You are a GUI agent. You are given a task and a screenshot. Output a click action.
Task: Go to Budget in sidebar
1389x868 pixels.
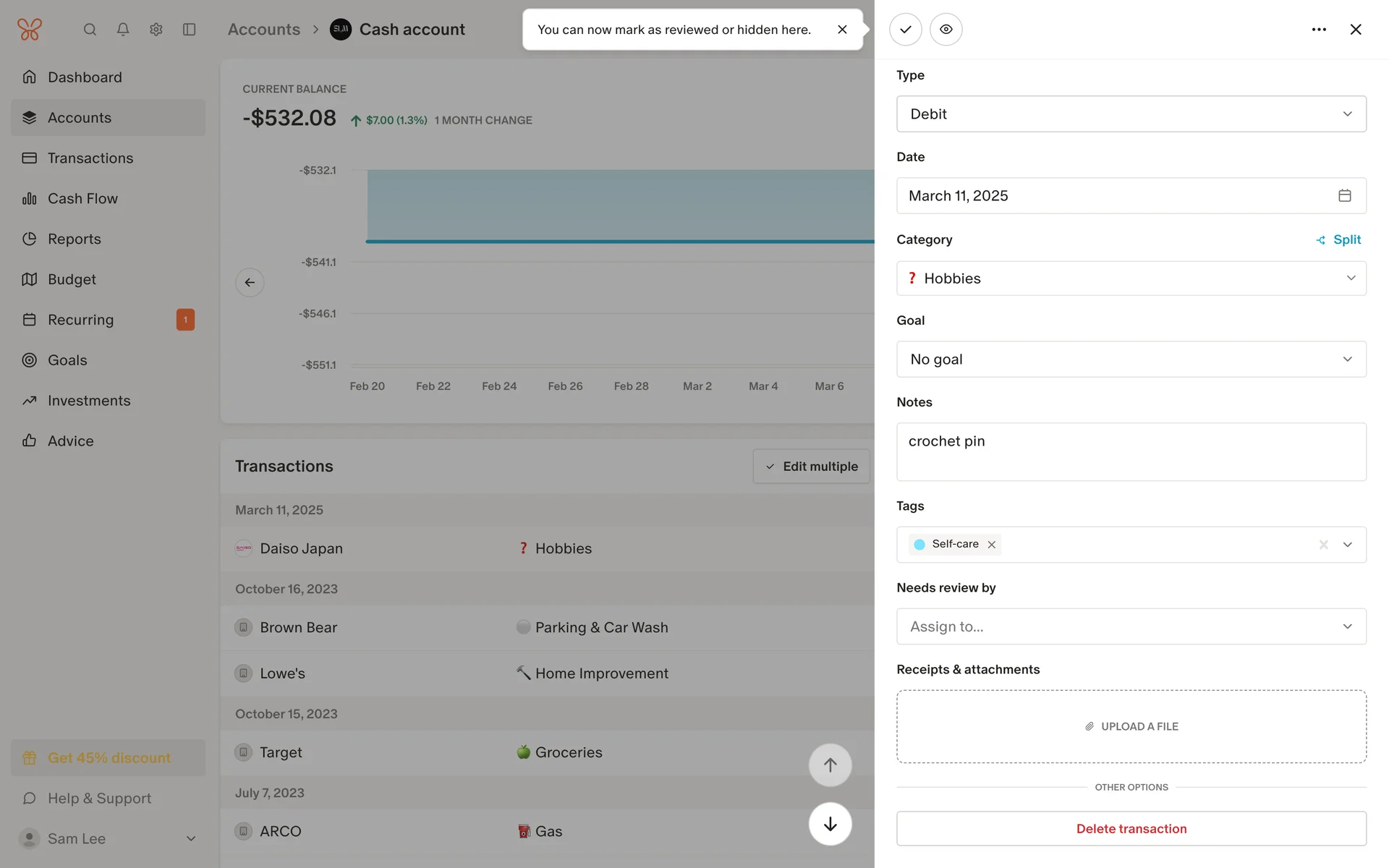[x=72, y=279]
